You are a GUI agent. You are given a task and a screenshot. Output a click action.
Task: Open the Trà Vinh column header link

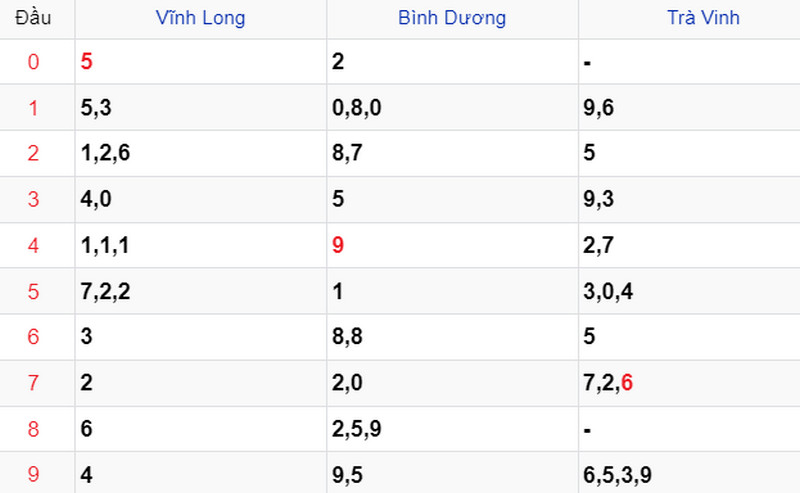click(x=704, y=18)
